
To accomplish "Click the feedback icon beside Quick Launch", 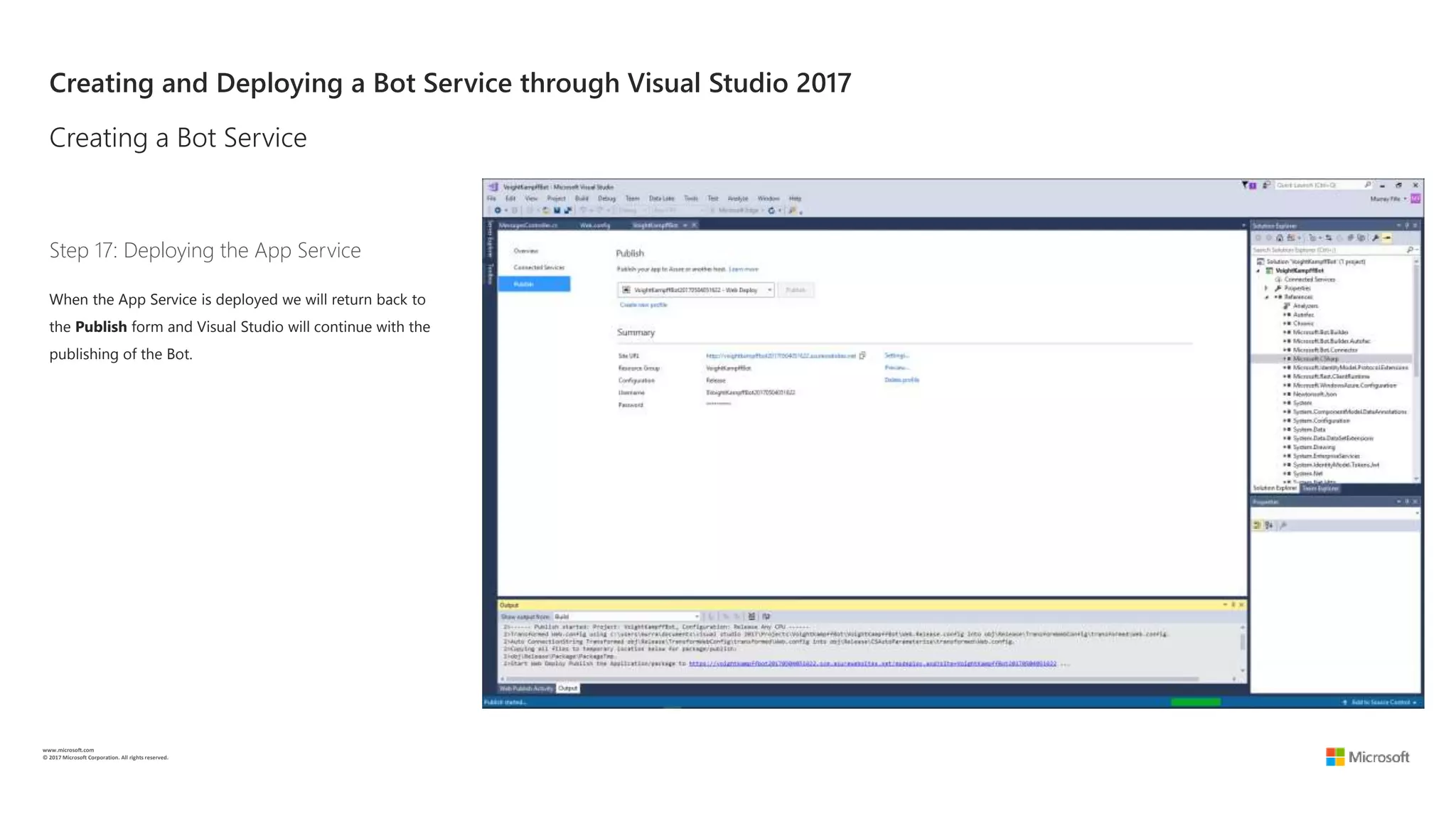I will pos(1266,185).
